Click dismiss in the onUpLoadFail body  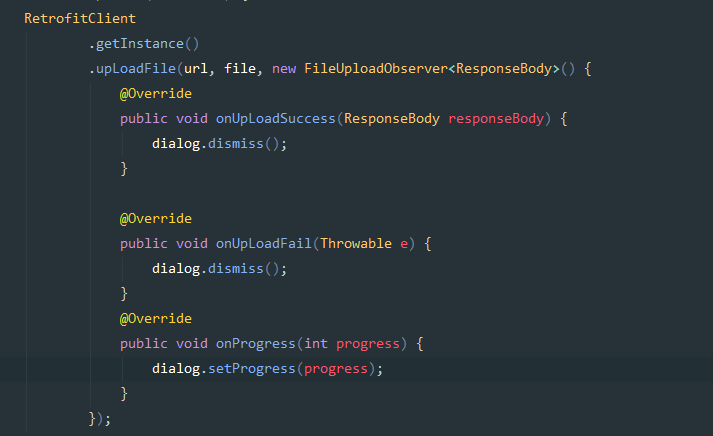(236, 269)
